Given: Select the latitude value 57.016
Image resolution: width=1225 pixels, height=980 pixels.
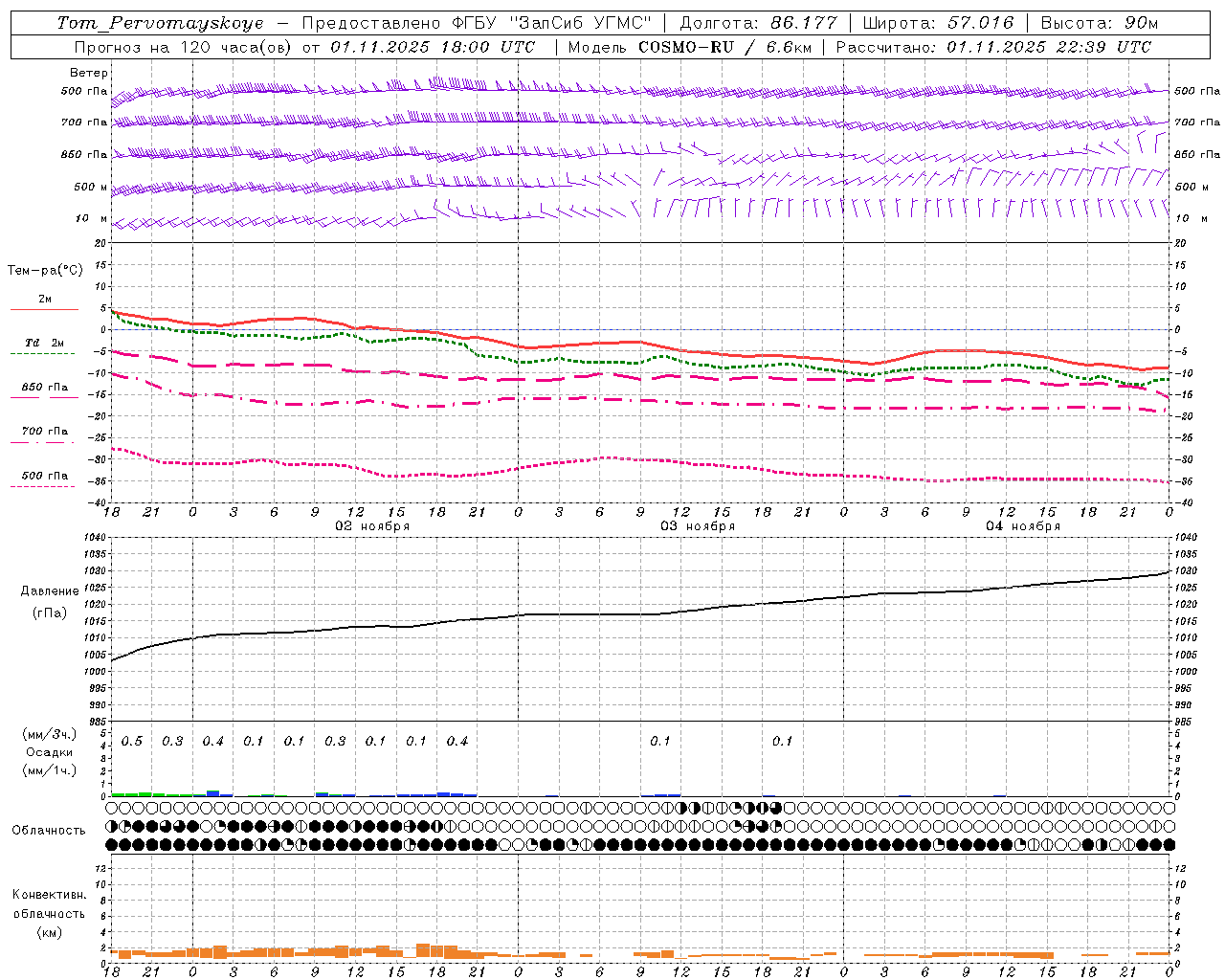Looking at the screenshot, I should 981,23.
